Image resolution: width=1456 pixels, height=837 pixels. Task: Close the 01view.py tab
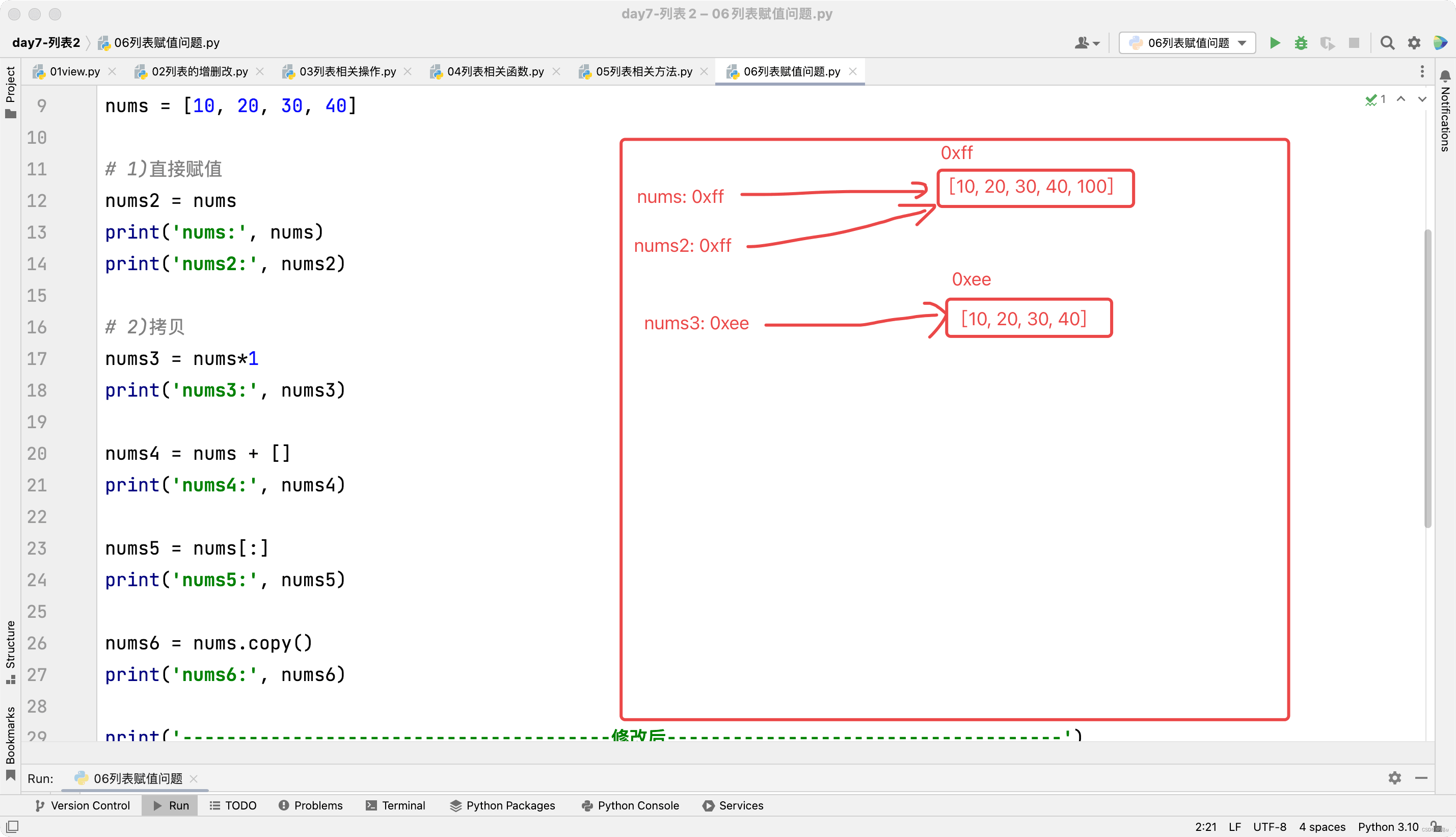pos(113,71)
